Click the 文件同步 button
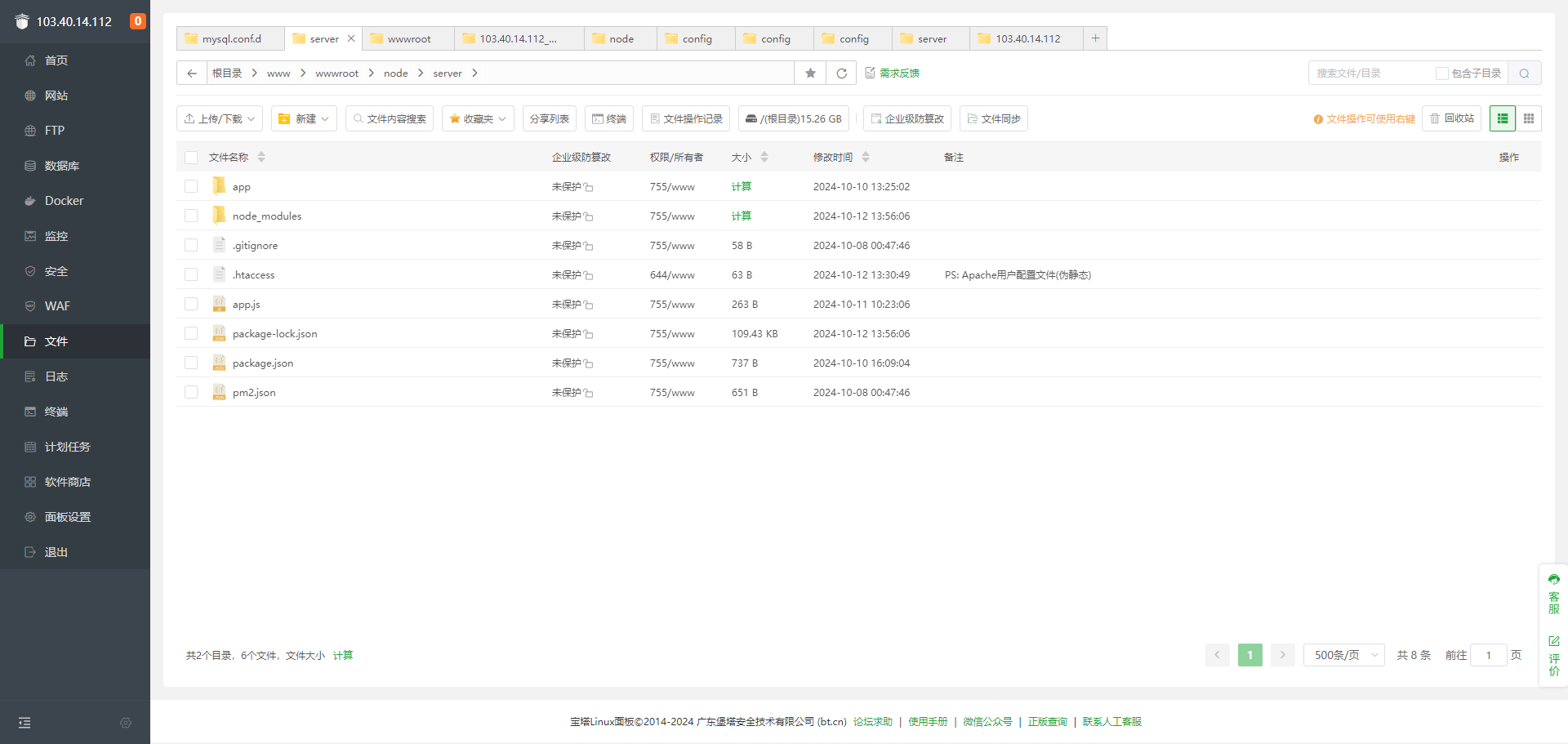The height and width of the screenshot is (744, 1568). pyautogui.click(x=994, y=118)
